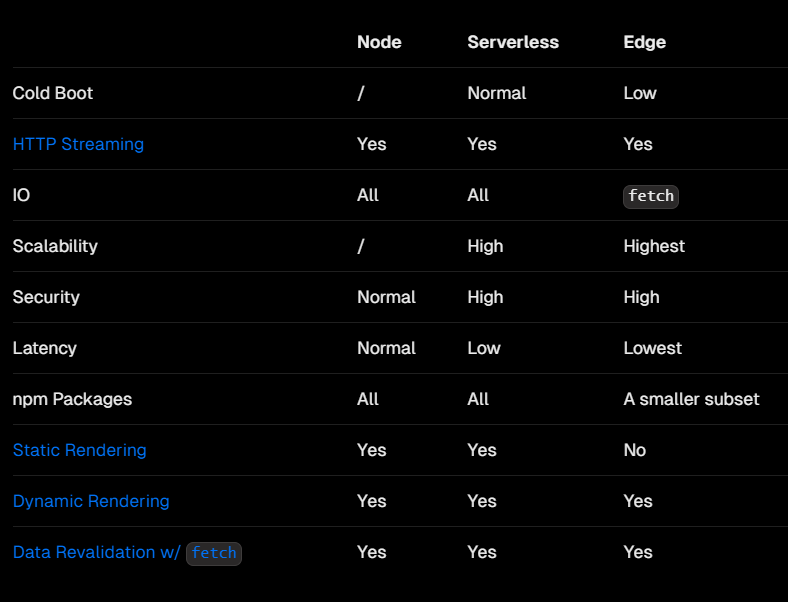This screenshot has width=788, height=602.
Task: Click 'No' in Static Rendering row
Action: 635,450
